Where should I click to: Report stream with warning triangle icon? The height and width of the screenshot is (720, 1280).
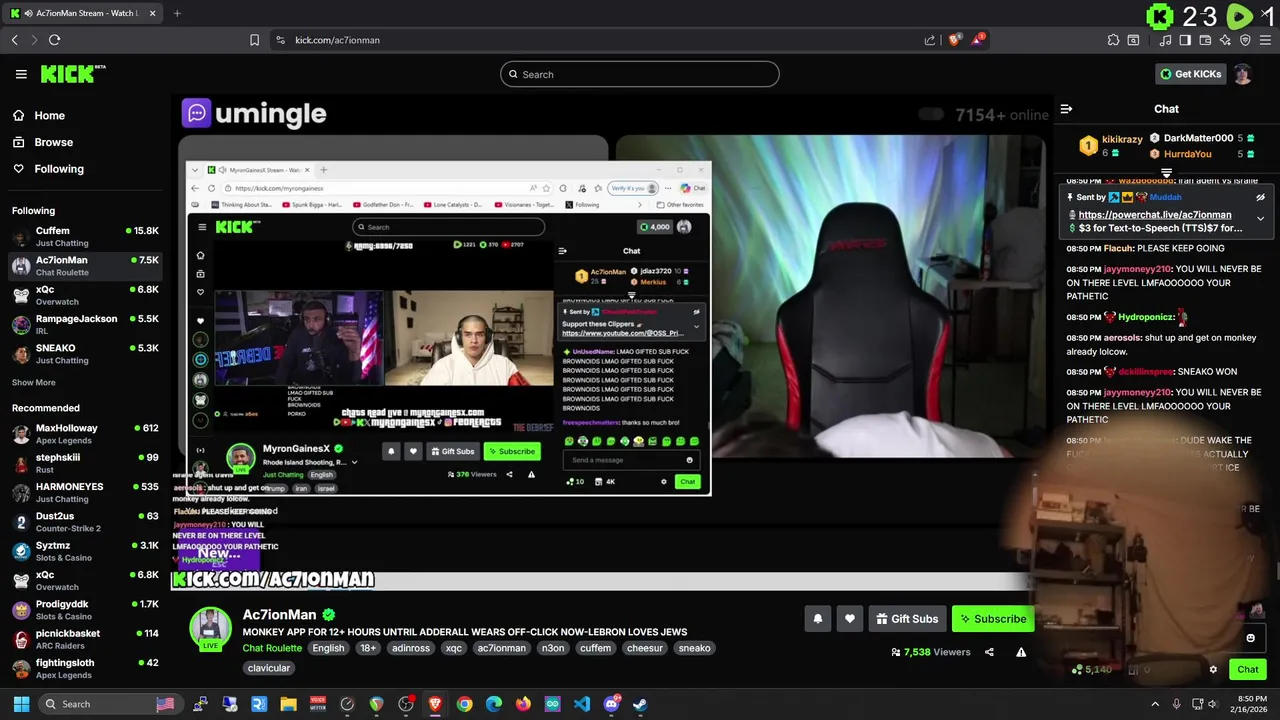coord(1021,652)
